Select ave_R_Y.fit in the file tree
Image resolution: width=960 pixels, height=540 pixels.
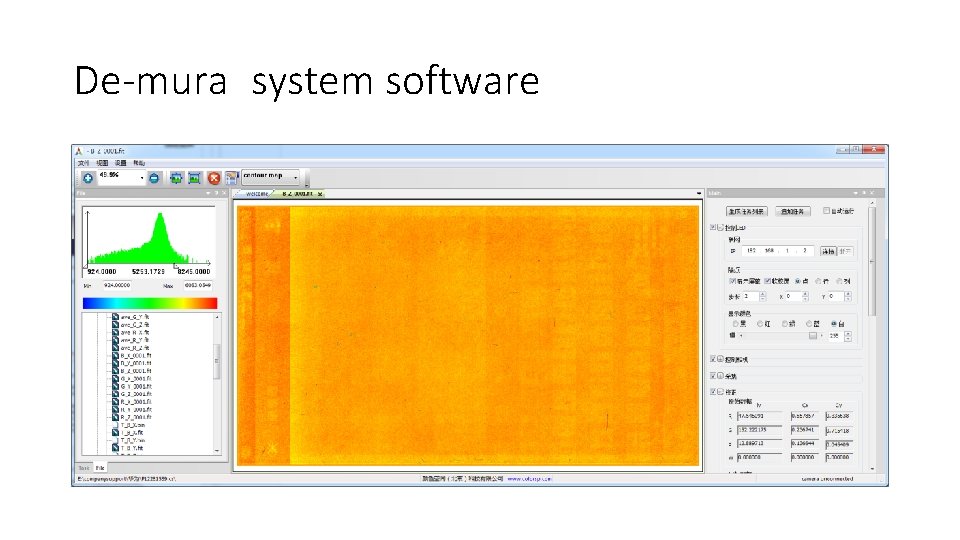135,340
